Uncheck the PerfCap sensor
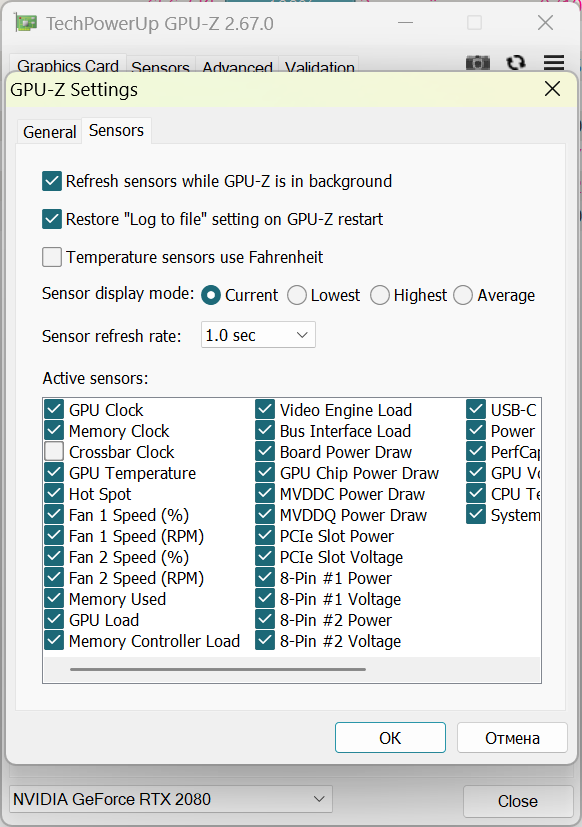 click(476, 451)
